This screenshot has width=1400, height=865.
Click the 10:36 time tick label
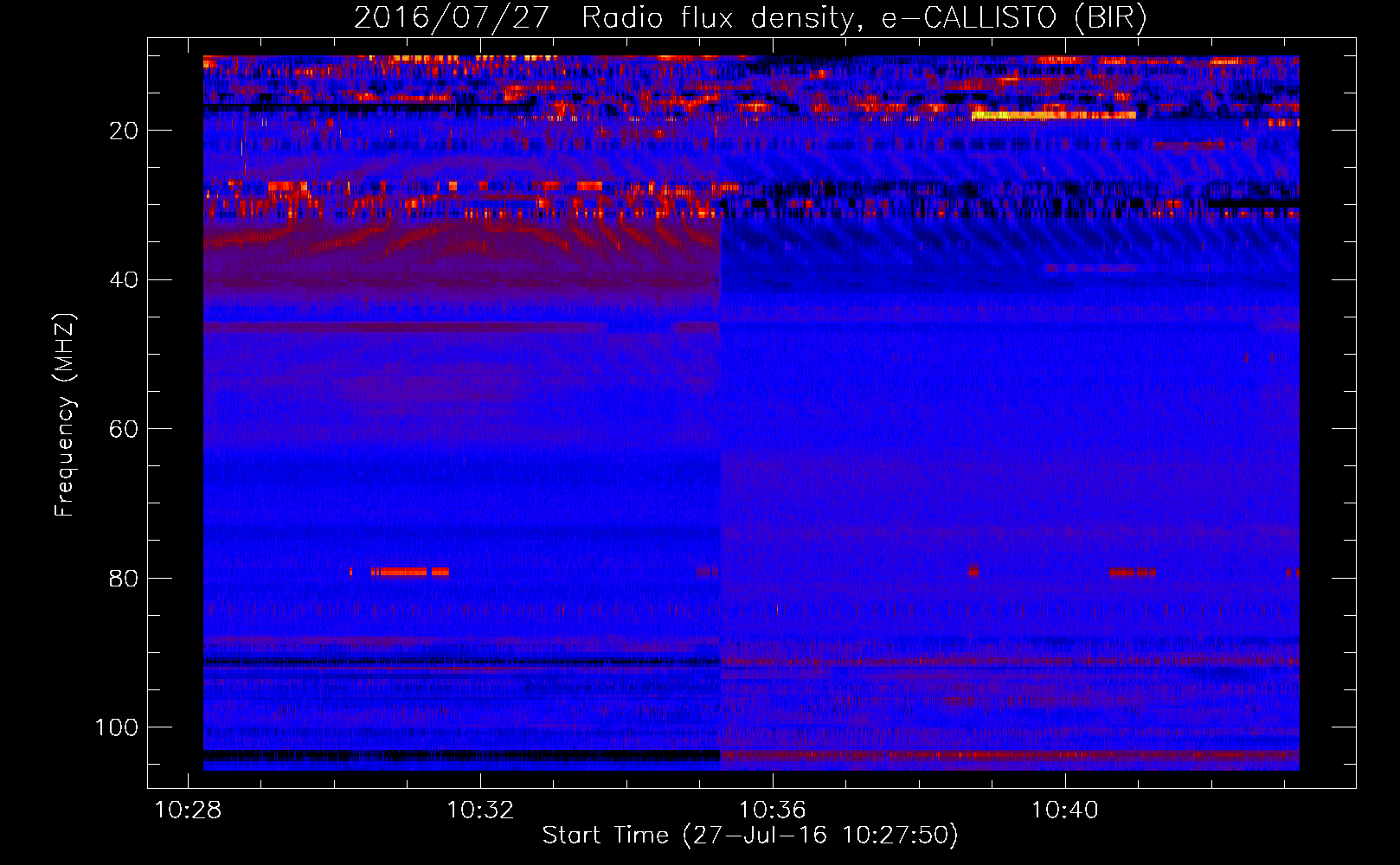coord(772,810)
